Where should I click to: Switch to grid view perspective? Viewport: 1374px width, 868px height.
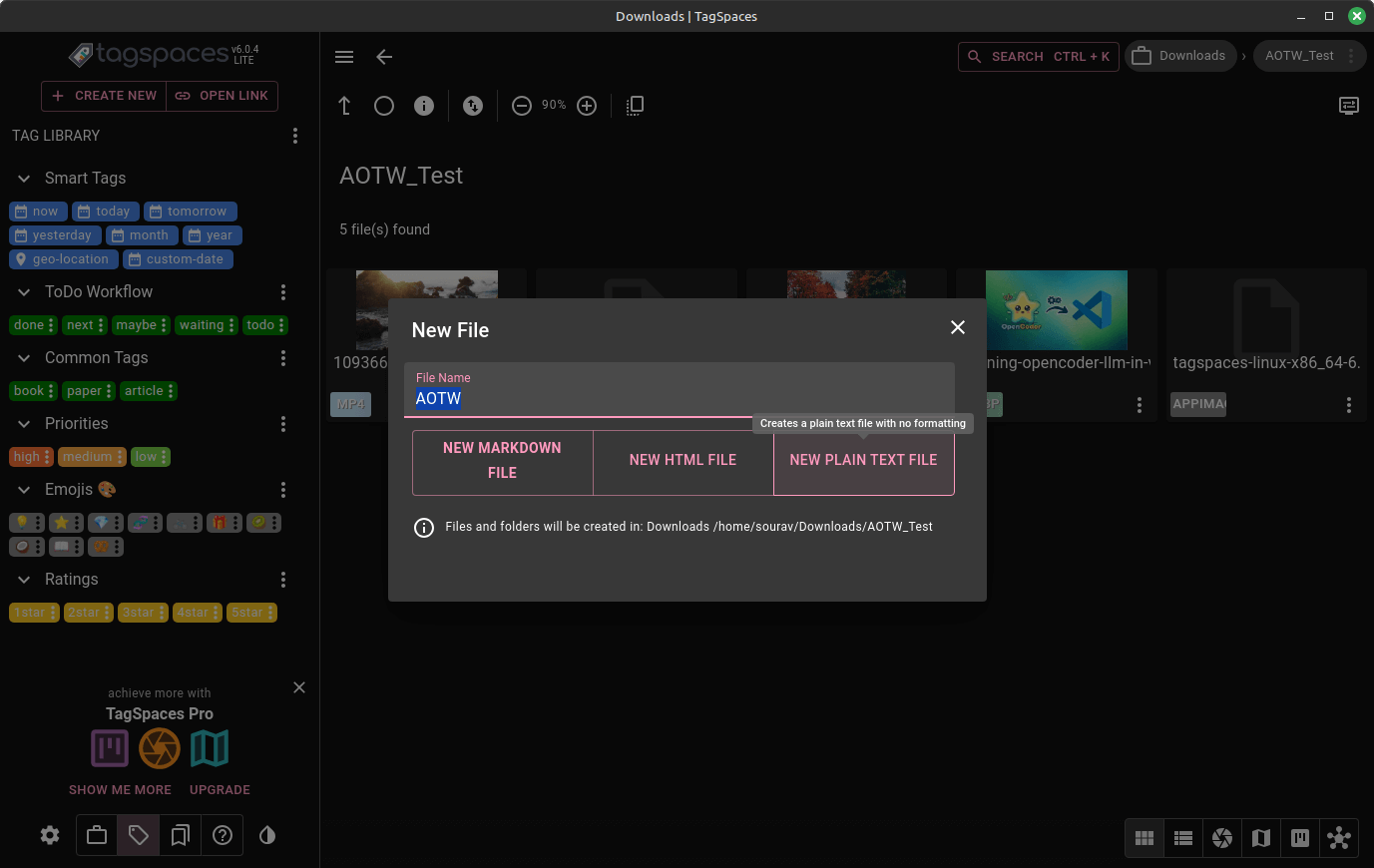click(x=1145, y=838)
